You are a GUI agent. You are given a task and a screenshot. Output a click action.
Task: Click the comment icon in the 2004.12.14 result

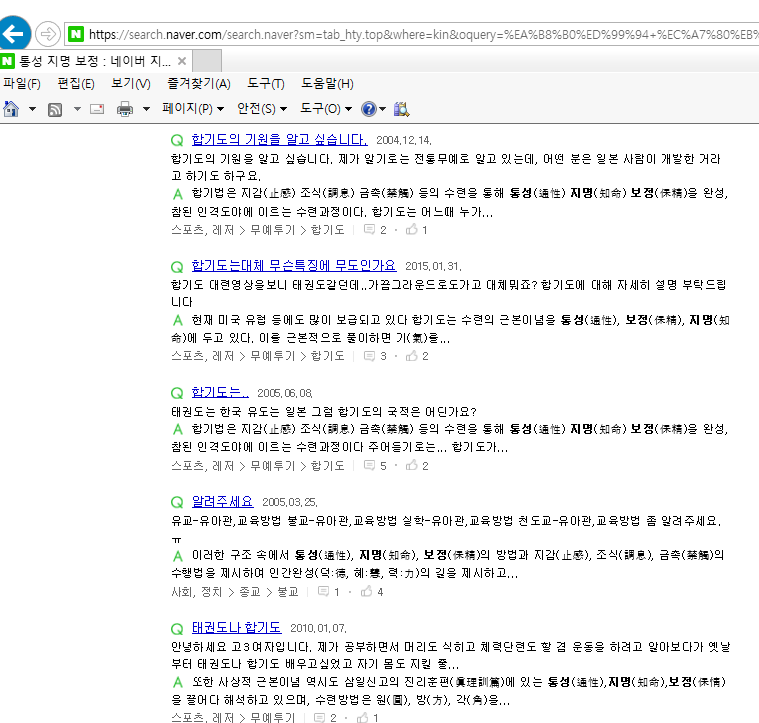pos(369,229)
